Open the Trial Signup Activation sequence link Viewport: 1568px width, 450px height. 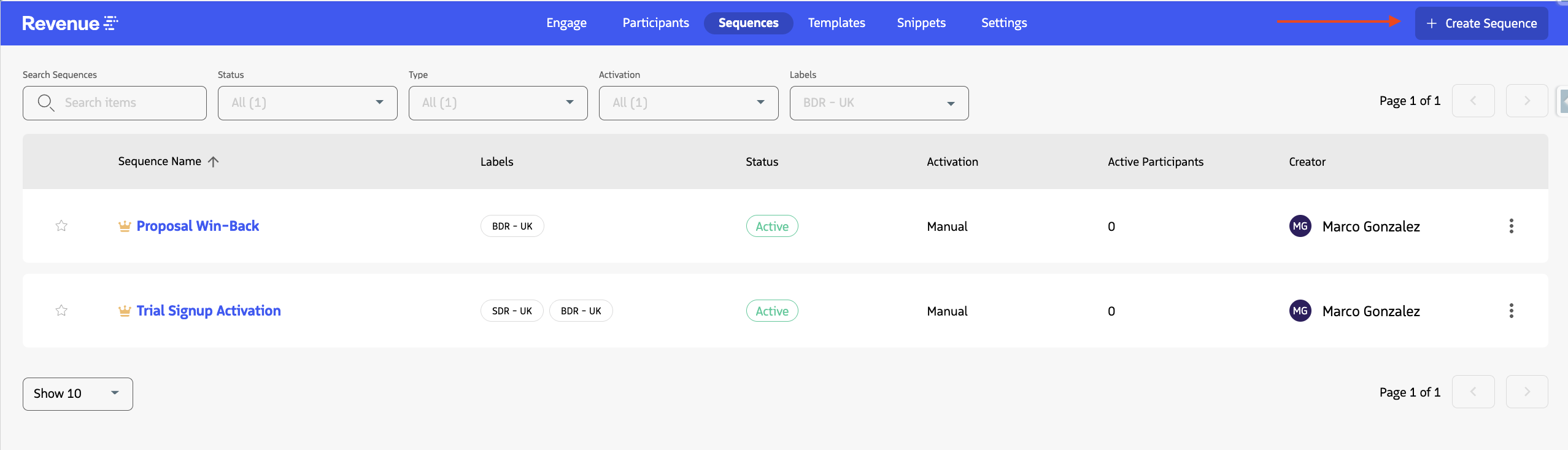pyautogui.click(x=209, y=311)
